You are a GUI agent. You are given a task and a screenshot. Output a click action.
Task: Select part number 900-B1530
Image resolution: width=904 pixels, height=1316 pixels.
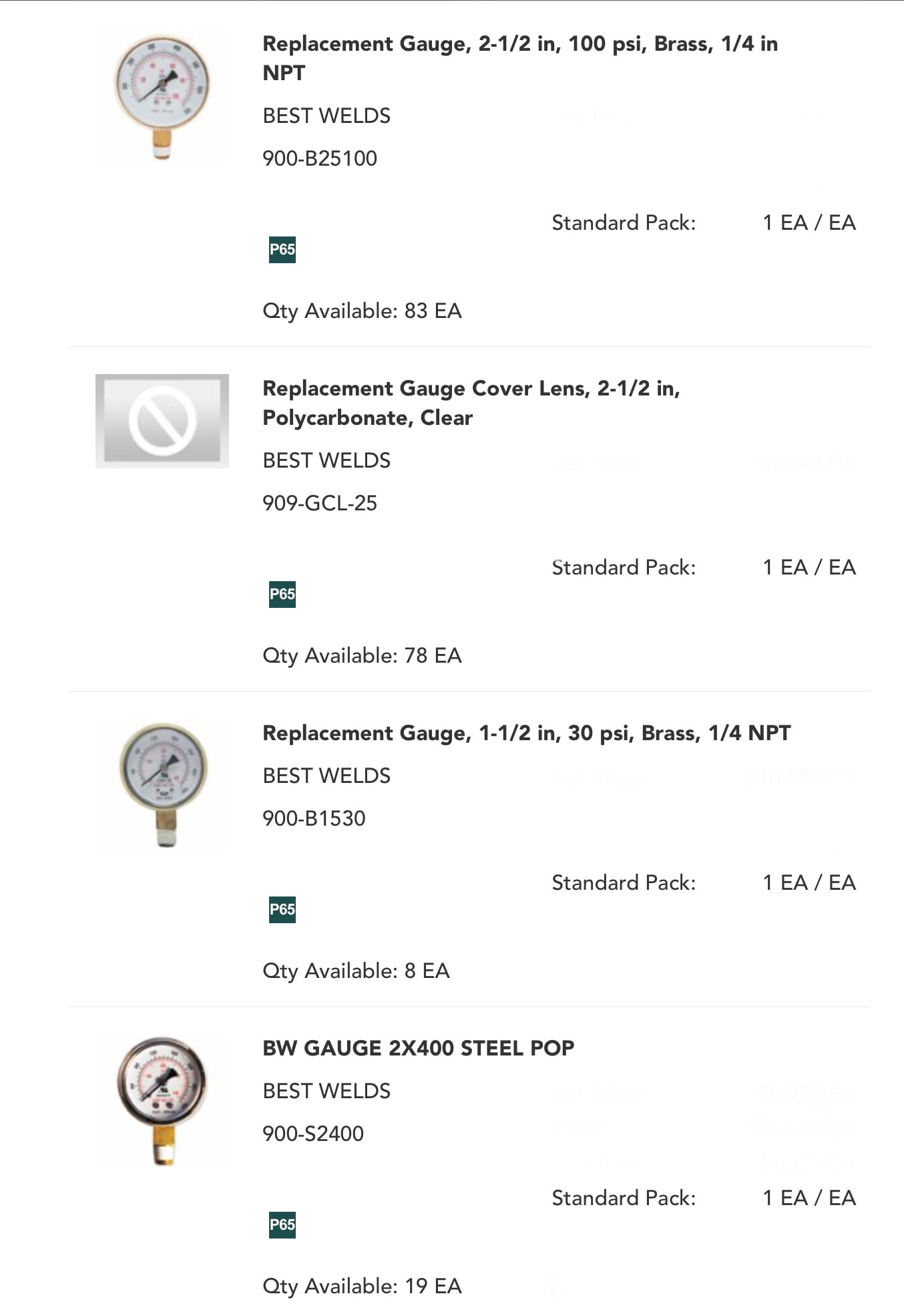point(314,818)
